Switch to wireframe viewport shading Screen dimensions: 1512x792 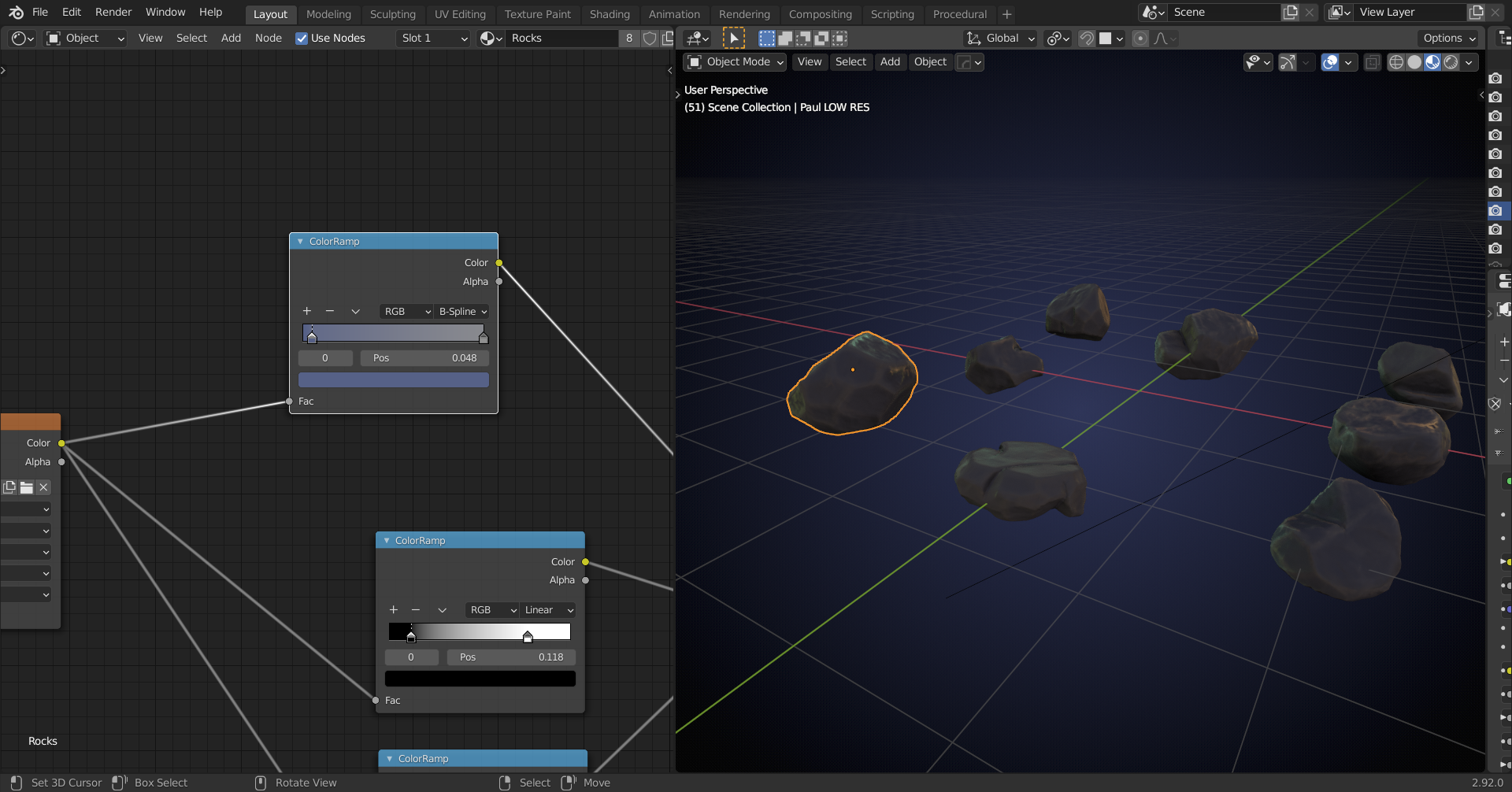click(x=1395, y=62)
